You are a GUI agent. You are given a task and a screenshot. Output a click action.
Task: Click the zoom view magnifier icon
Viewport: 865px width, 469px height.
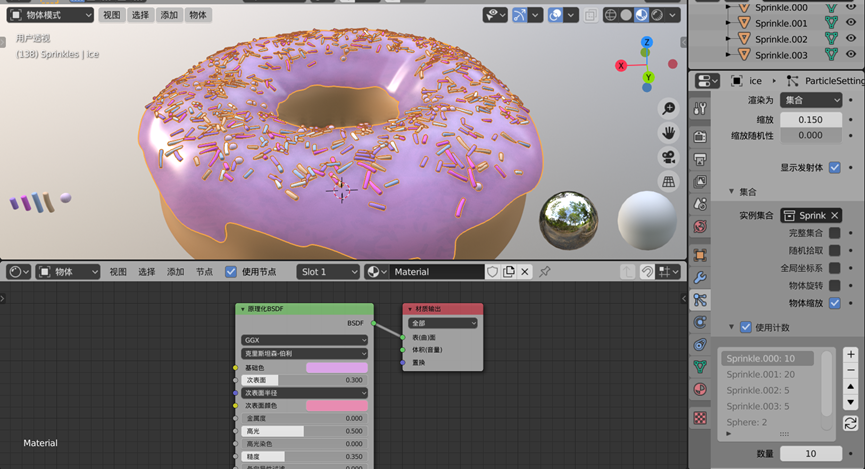669,108
